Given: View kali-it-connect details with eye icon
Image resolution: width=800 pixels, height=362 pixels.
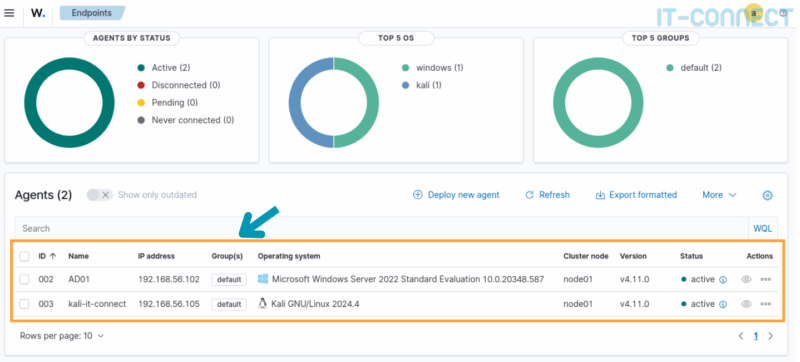Looking at the screenshot, I should (x=746, y=304).
